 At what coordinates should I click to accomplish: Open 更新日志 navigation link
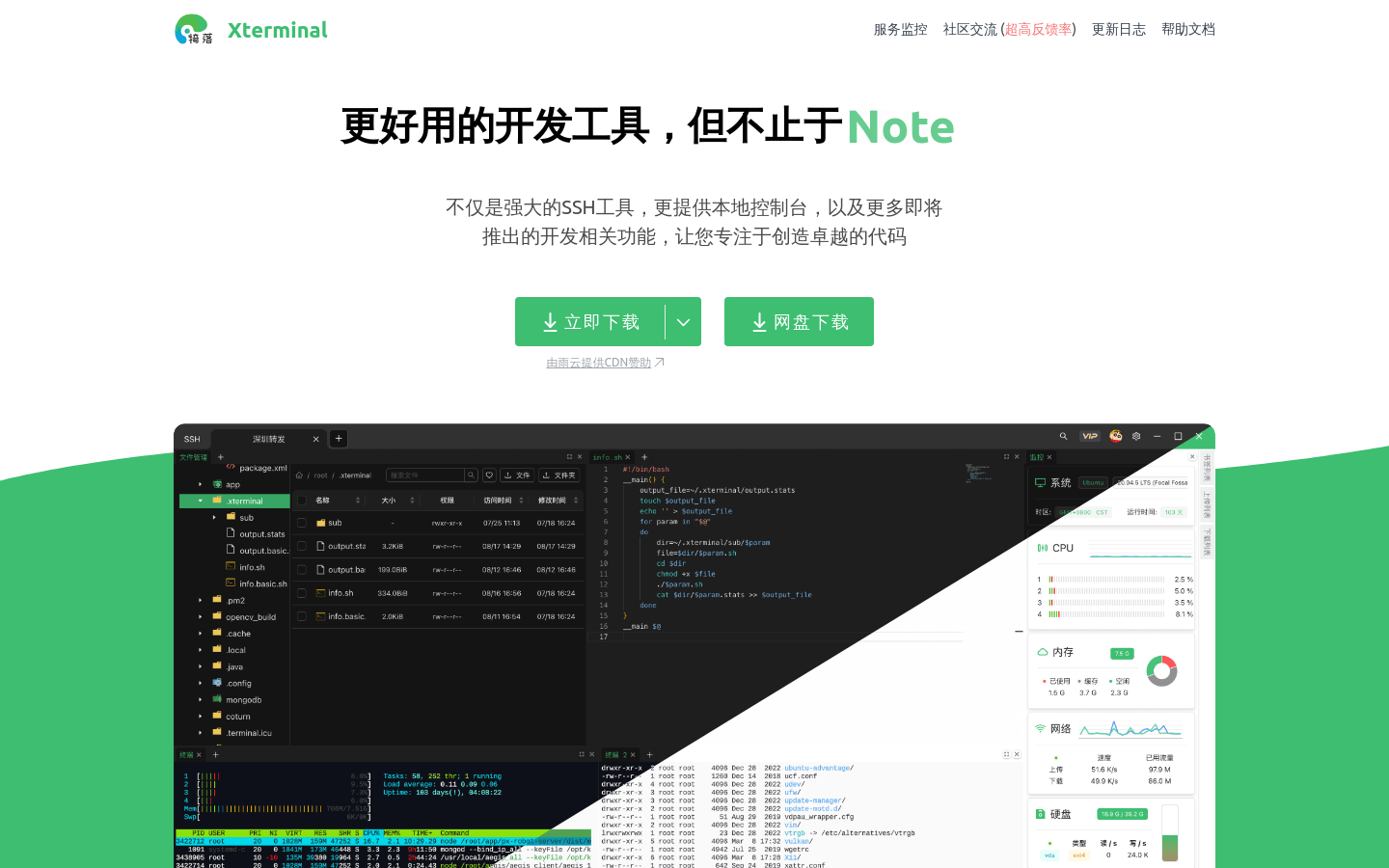pyautogui.click(x=1119, y=30)
